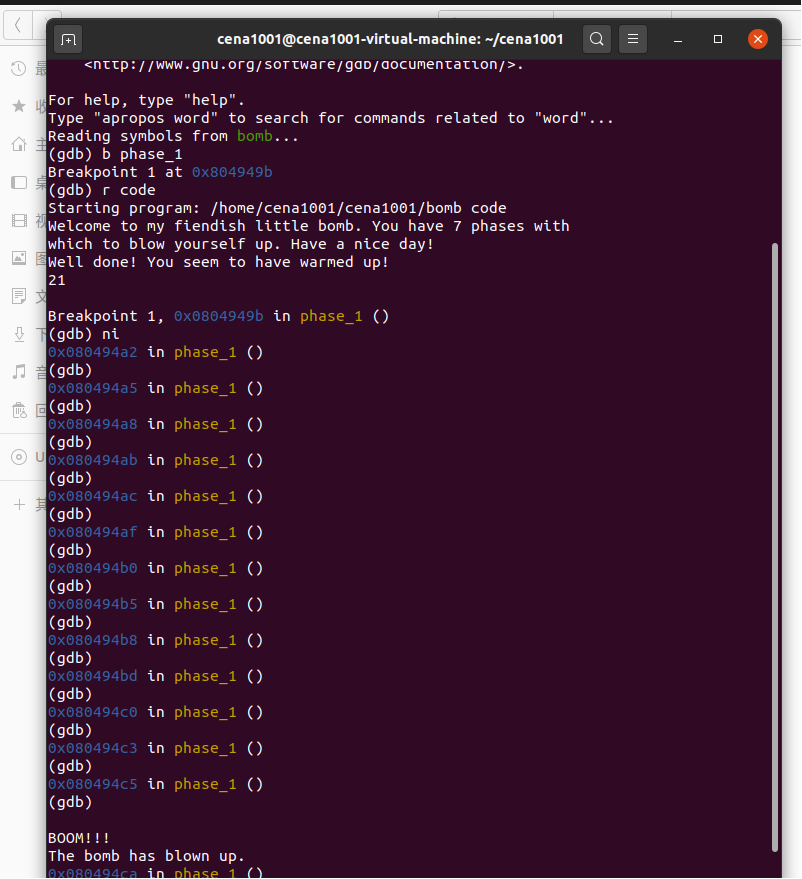
Task: Click the 0x080494ac address line
Action: click(155, 496)
